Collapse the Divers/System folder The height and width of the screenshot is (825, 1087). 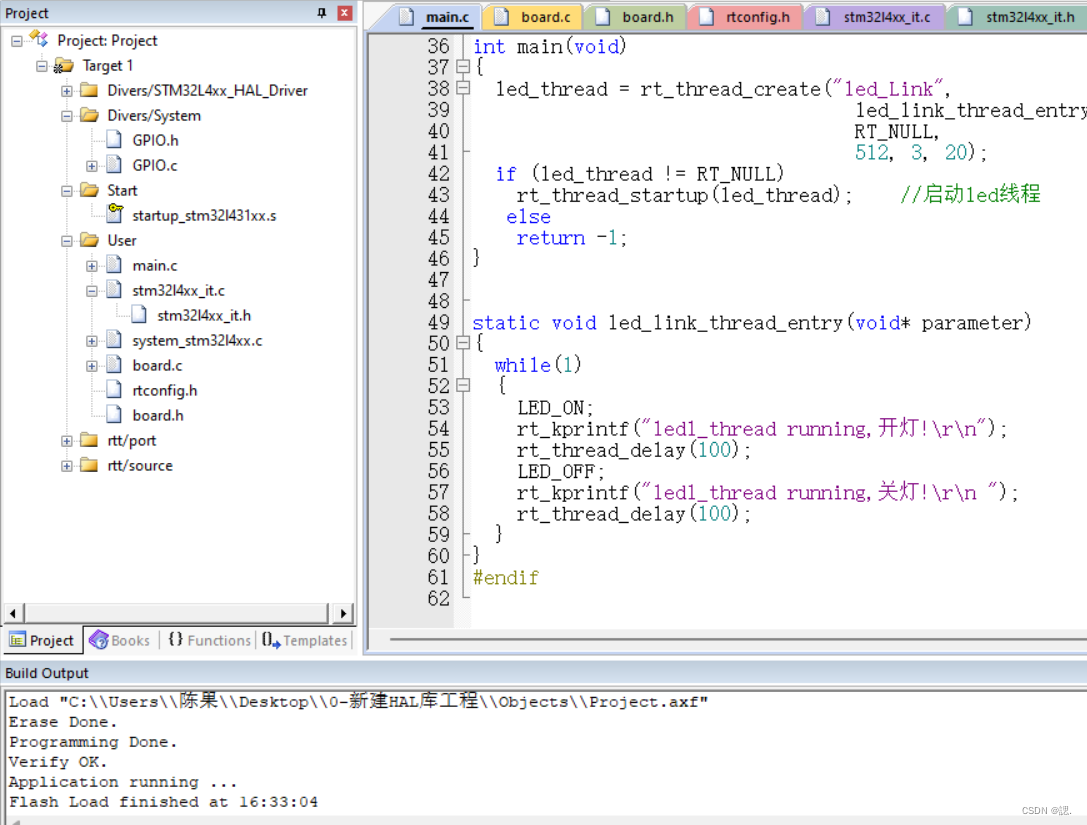click(x=64, y=115)
